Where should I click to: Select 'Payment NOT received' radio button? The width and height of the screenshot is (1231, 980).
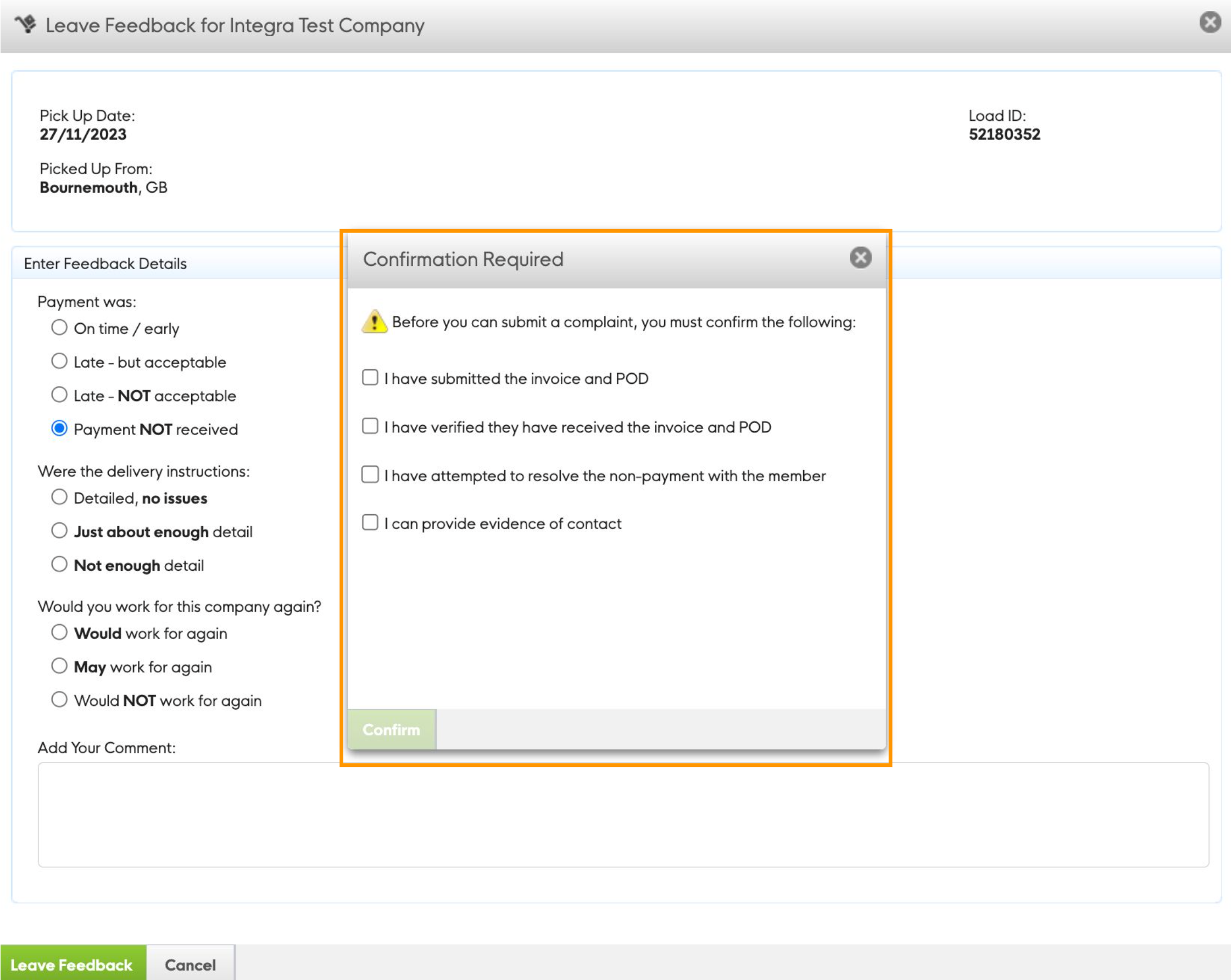[x=59, y=429]
